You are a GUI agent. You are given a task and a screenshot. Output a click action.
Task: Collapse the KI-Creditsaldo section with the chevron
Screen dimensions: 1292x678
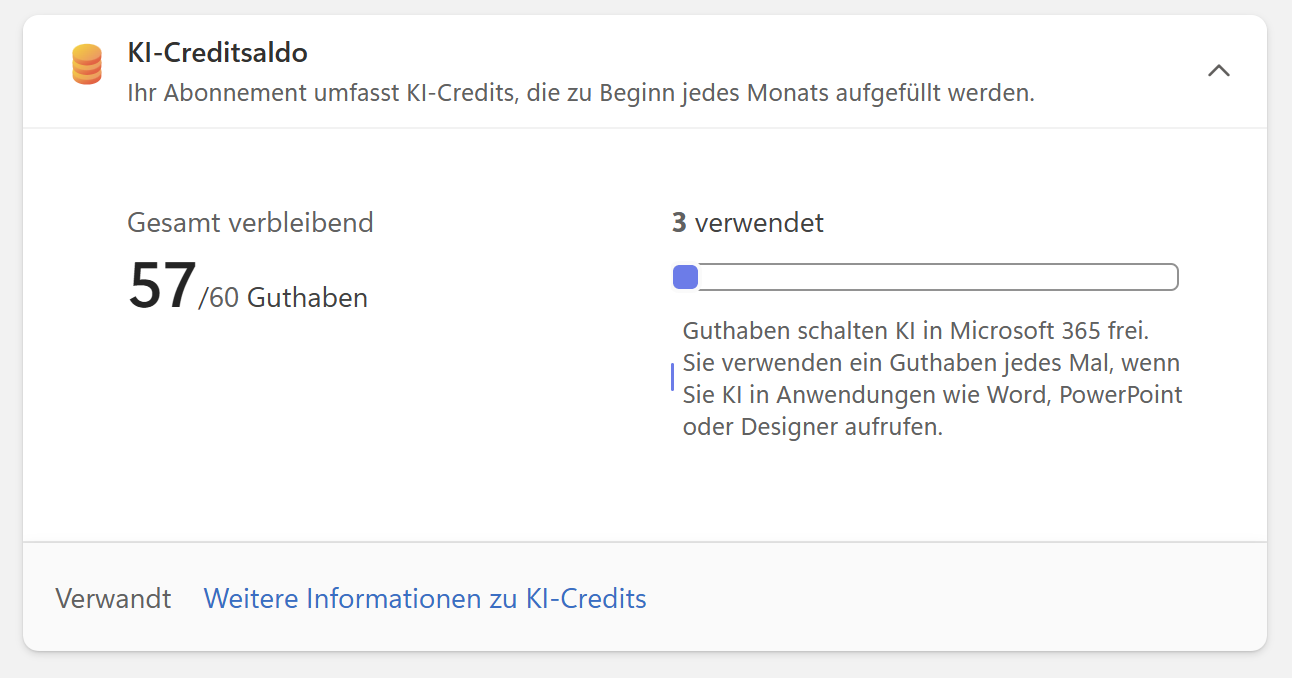(x=1218, y=71)
